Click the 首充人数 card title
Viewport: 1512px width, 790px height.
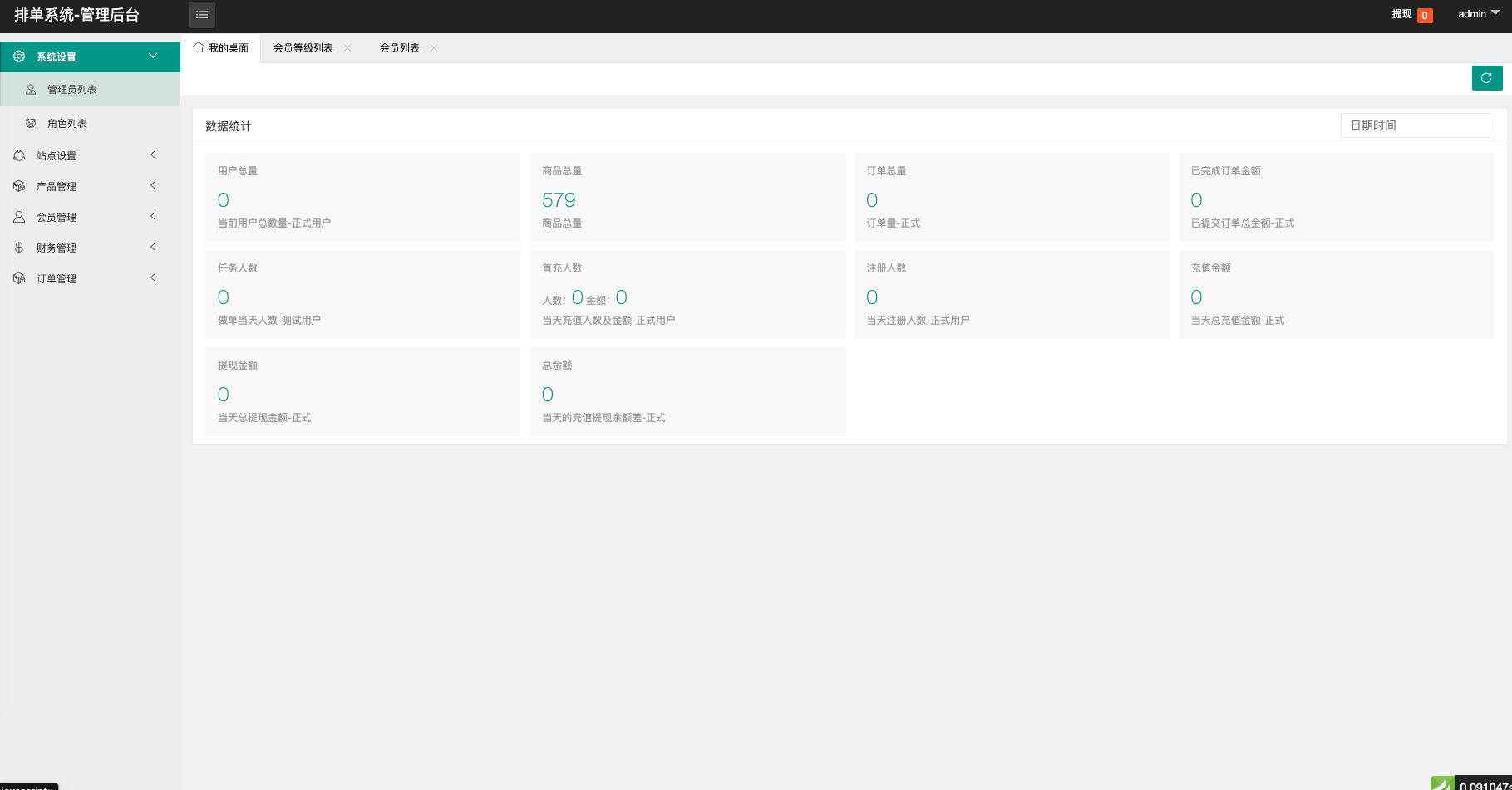coord(562,268)
